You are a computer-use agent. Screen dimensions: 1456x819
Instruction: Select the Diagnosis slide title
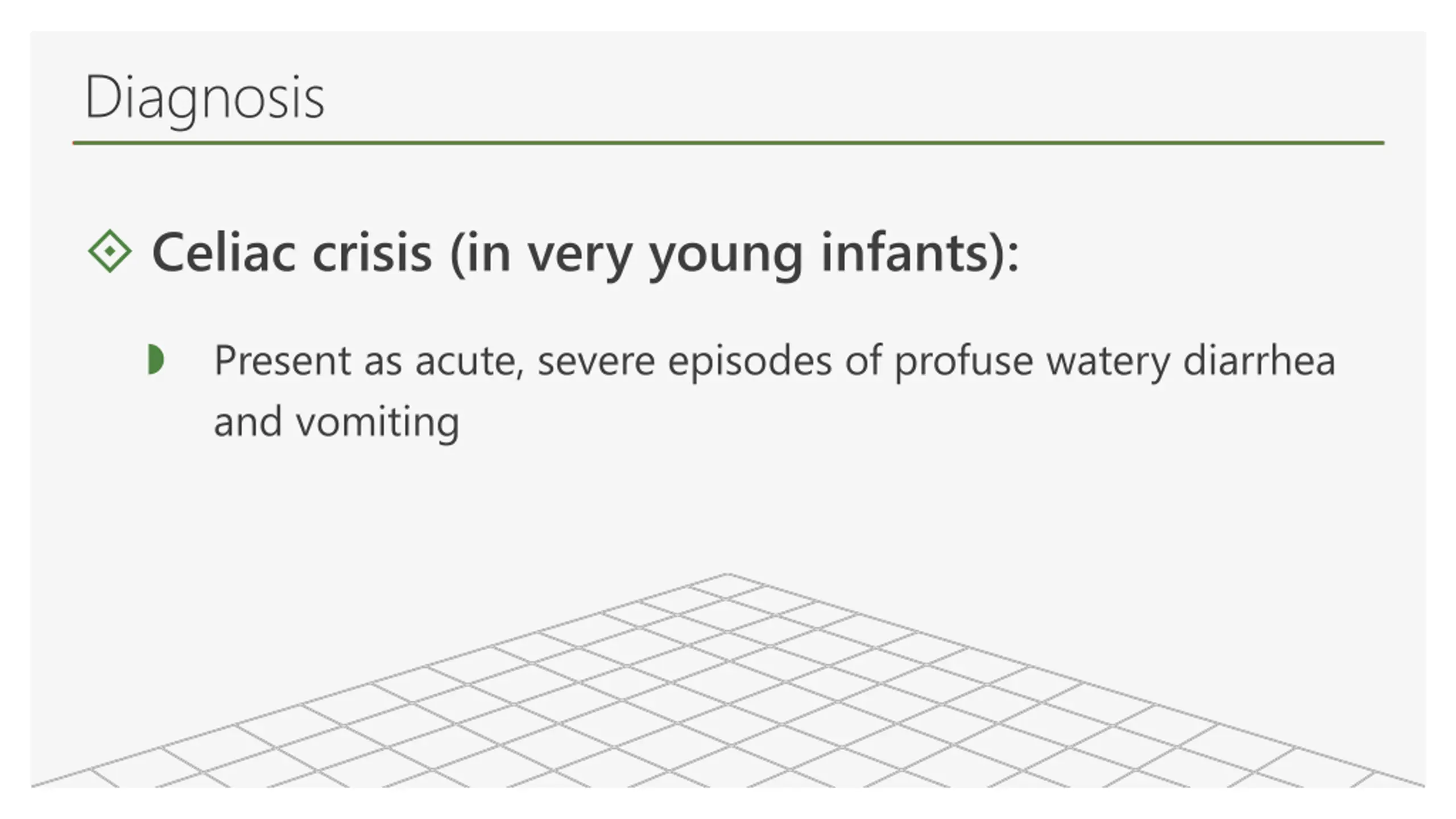coord(205,98)
